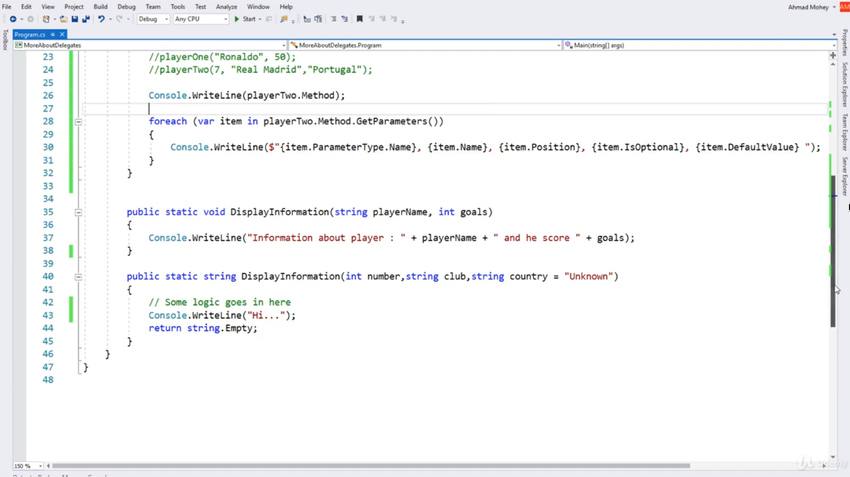Open the Build menu

[x=100, y=7]
